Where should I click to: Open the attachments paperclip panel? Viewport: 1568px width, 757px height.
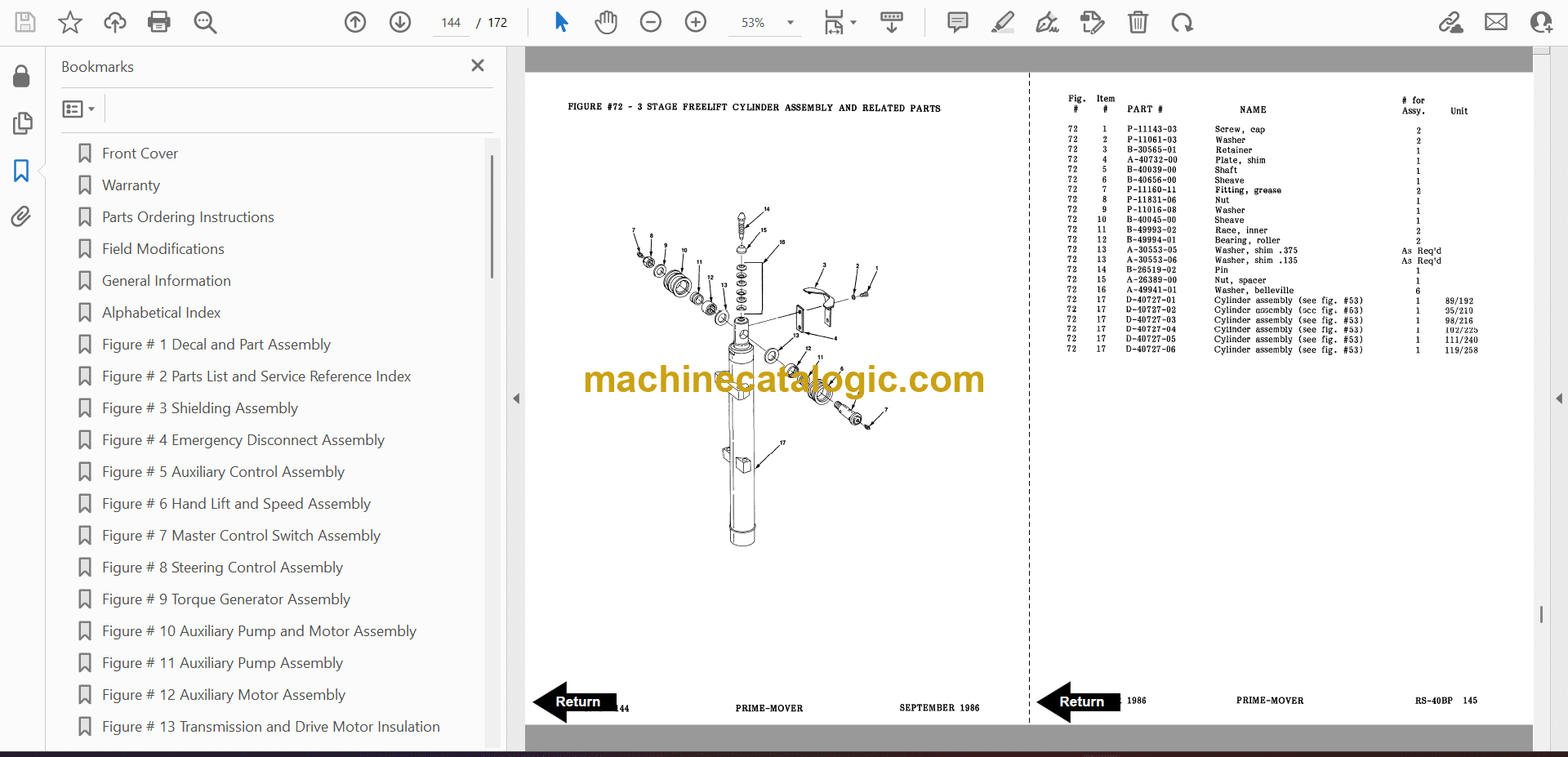tap(22, 216)
